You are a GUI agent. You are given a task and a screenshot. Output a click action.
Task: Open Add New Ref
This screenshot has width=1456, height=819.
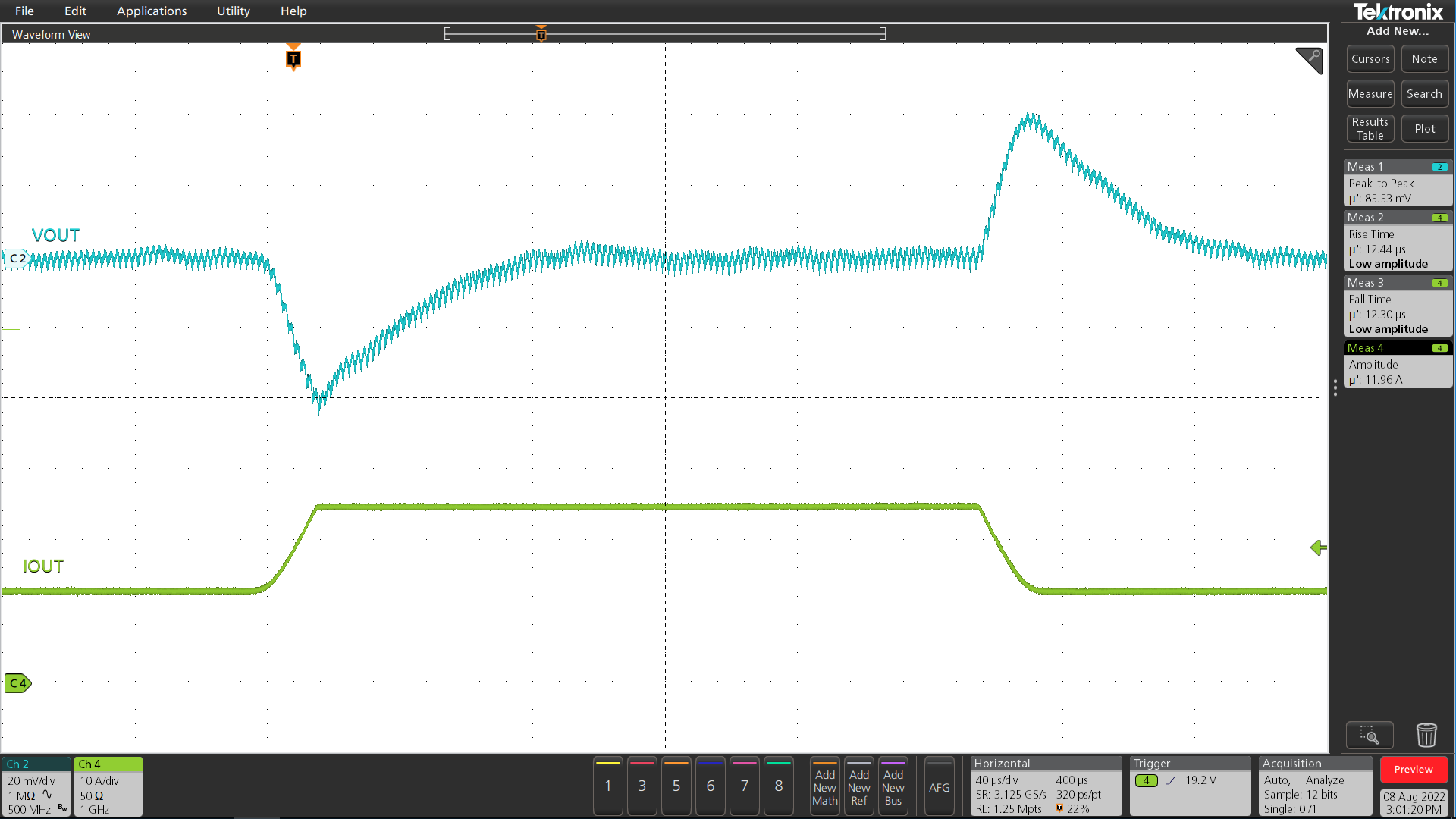point(858,786)
